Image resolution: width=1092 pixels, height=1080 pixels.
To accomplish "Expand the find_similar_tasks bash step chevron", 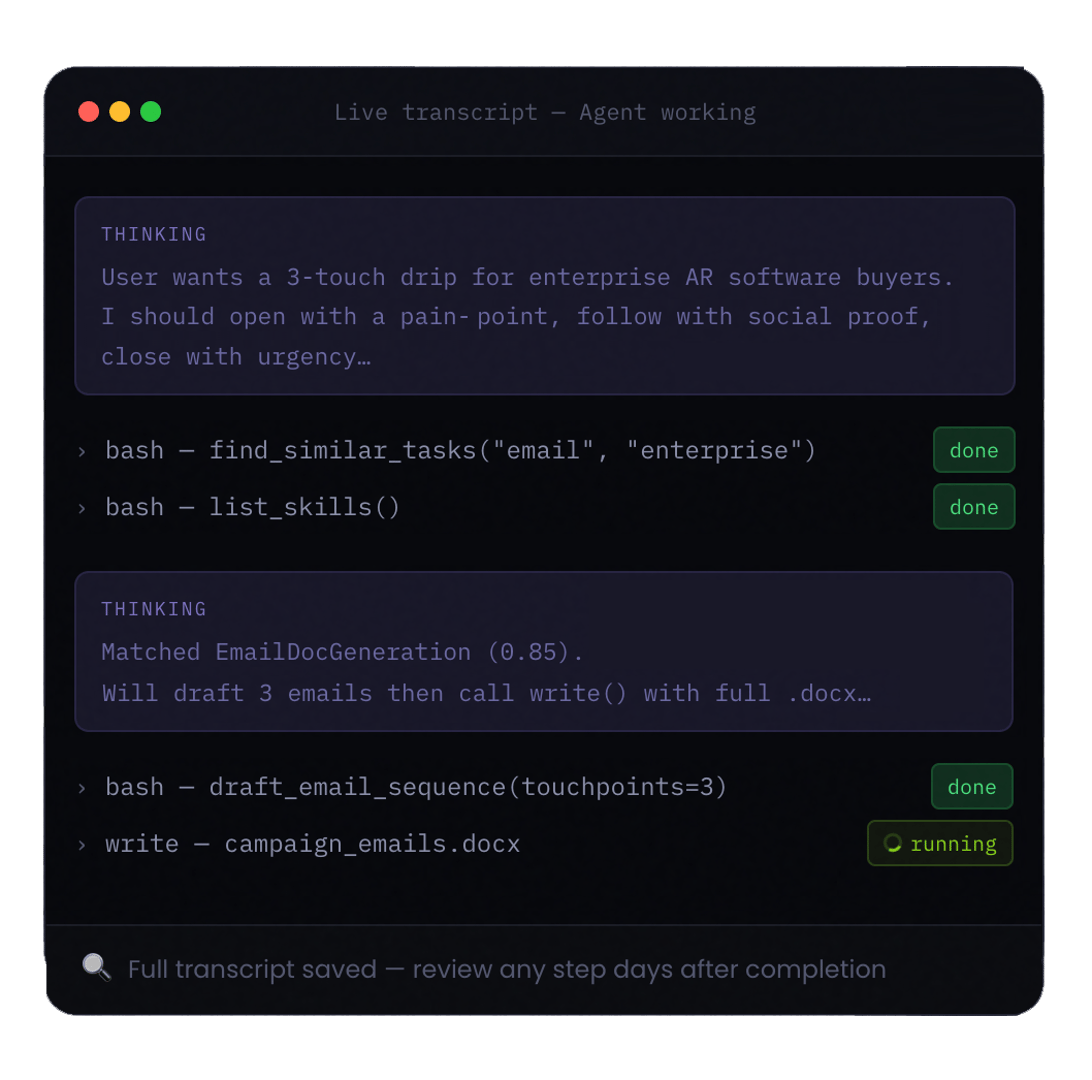I will coord(82,451).
